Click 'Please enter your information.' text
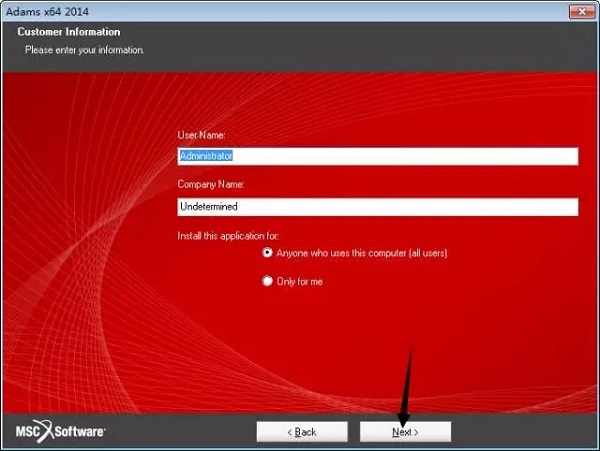The image size is (600, 451). point(85,50)
